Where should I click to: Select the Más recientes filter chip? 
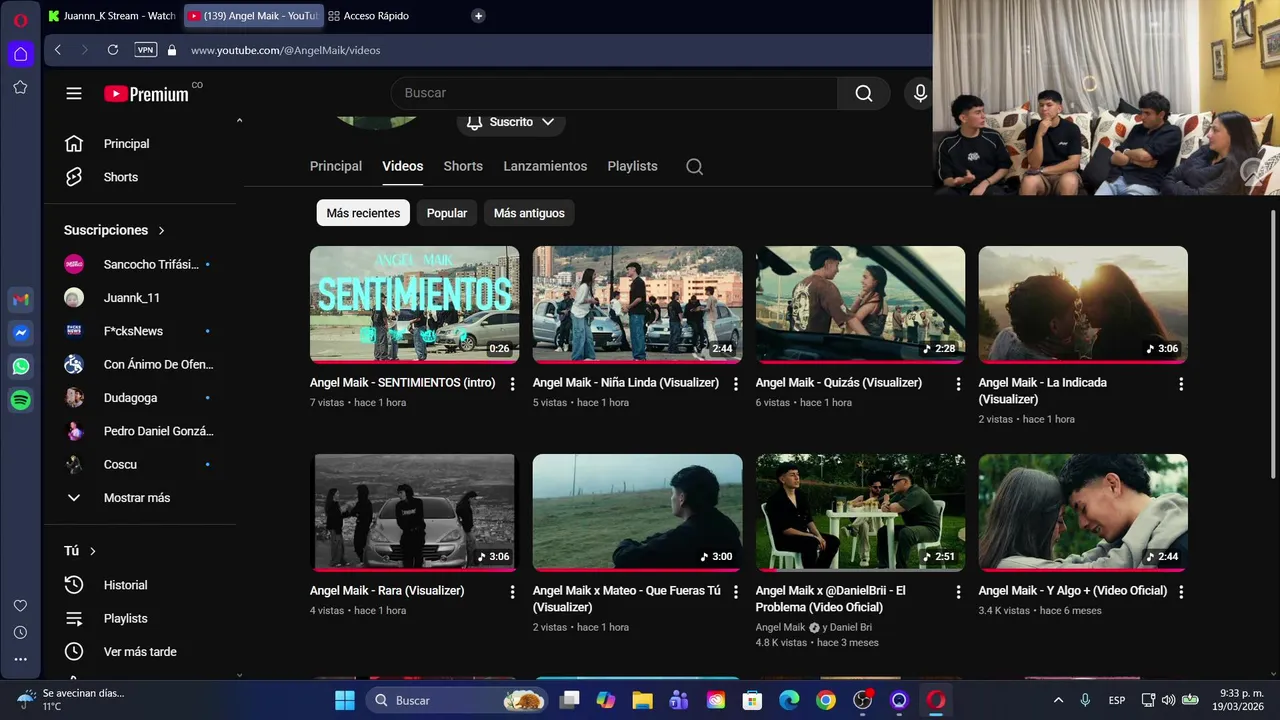click(x=363, y=213)
